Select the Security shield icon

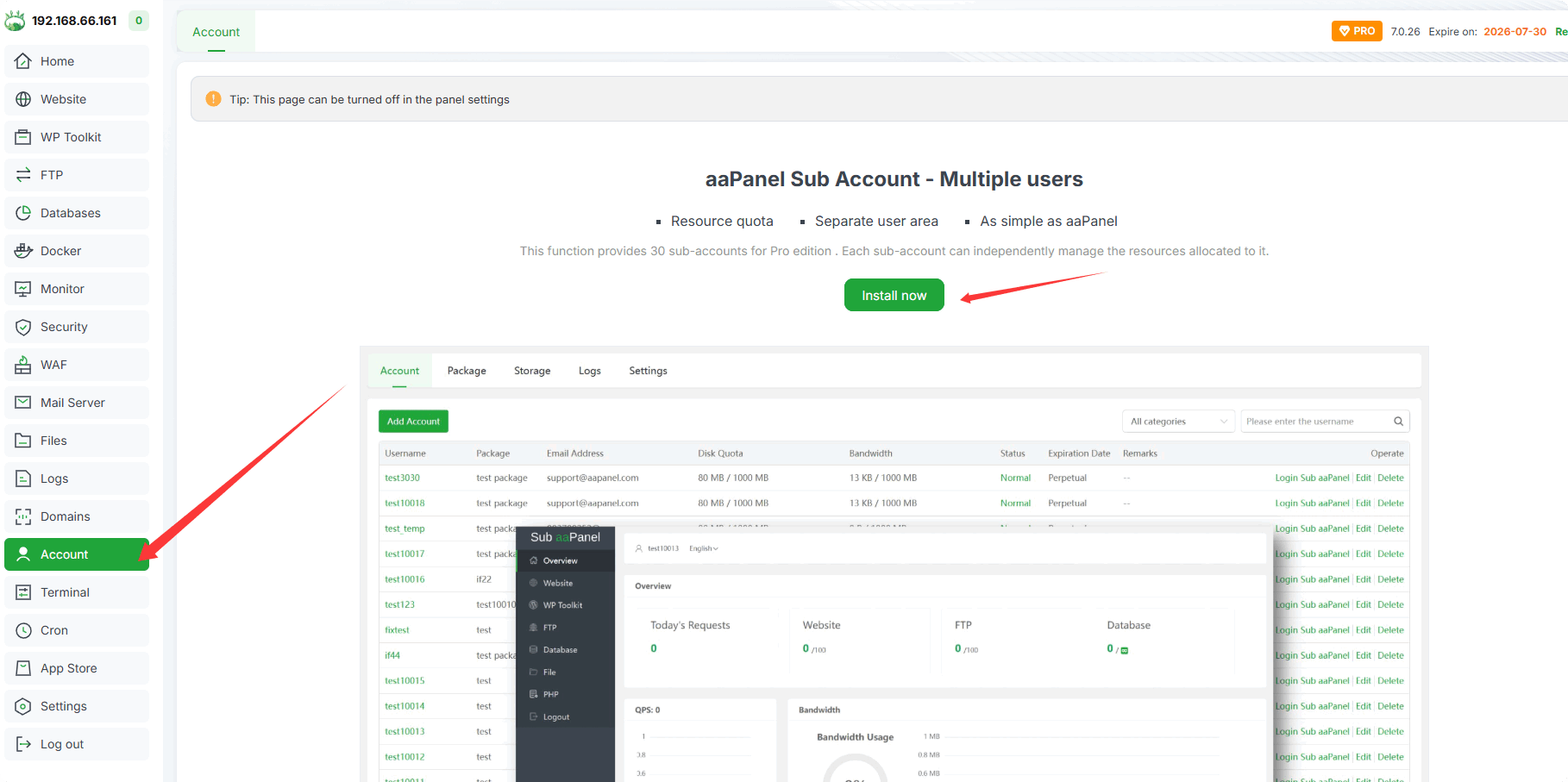(23, 327)
